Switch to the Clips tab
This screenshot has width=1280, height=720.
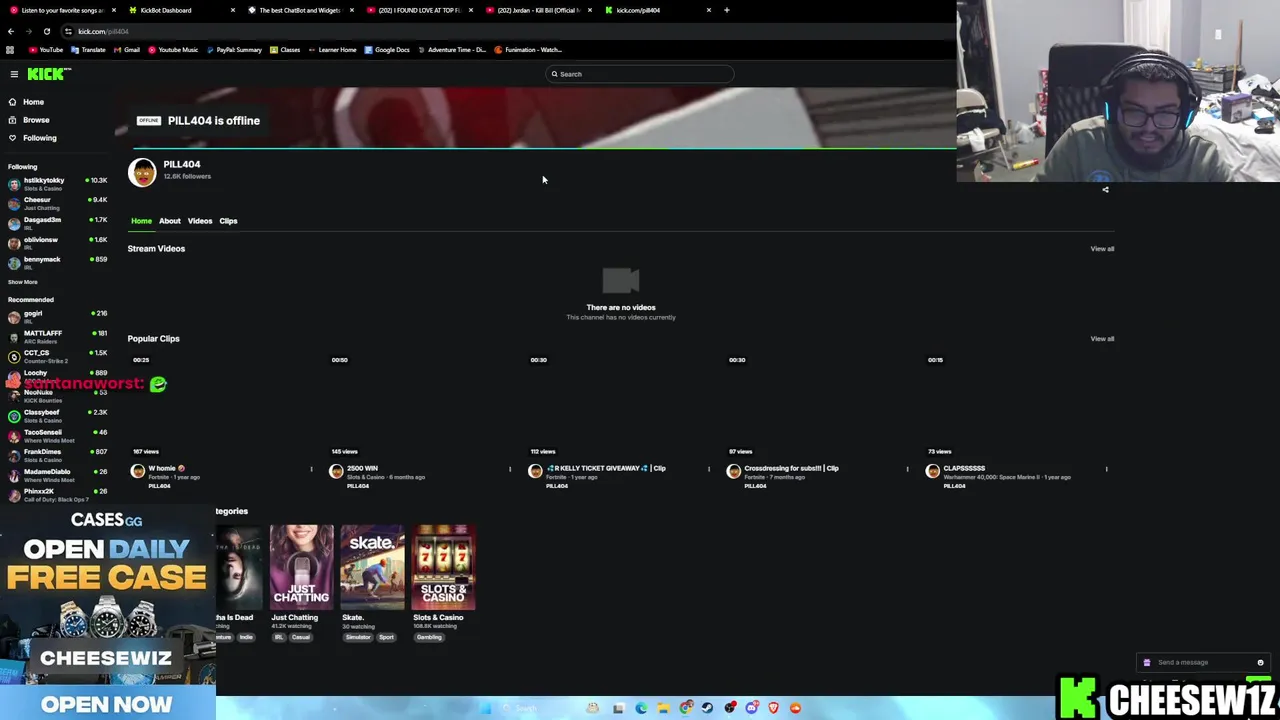[x=228, y=221]
